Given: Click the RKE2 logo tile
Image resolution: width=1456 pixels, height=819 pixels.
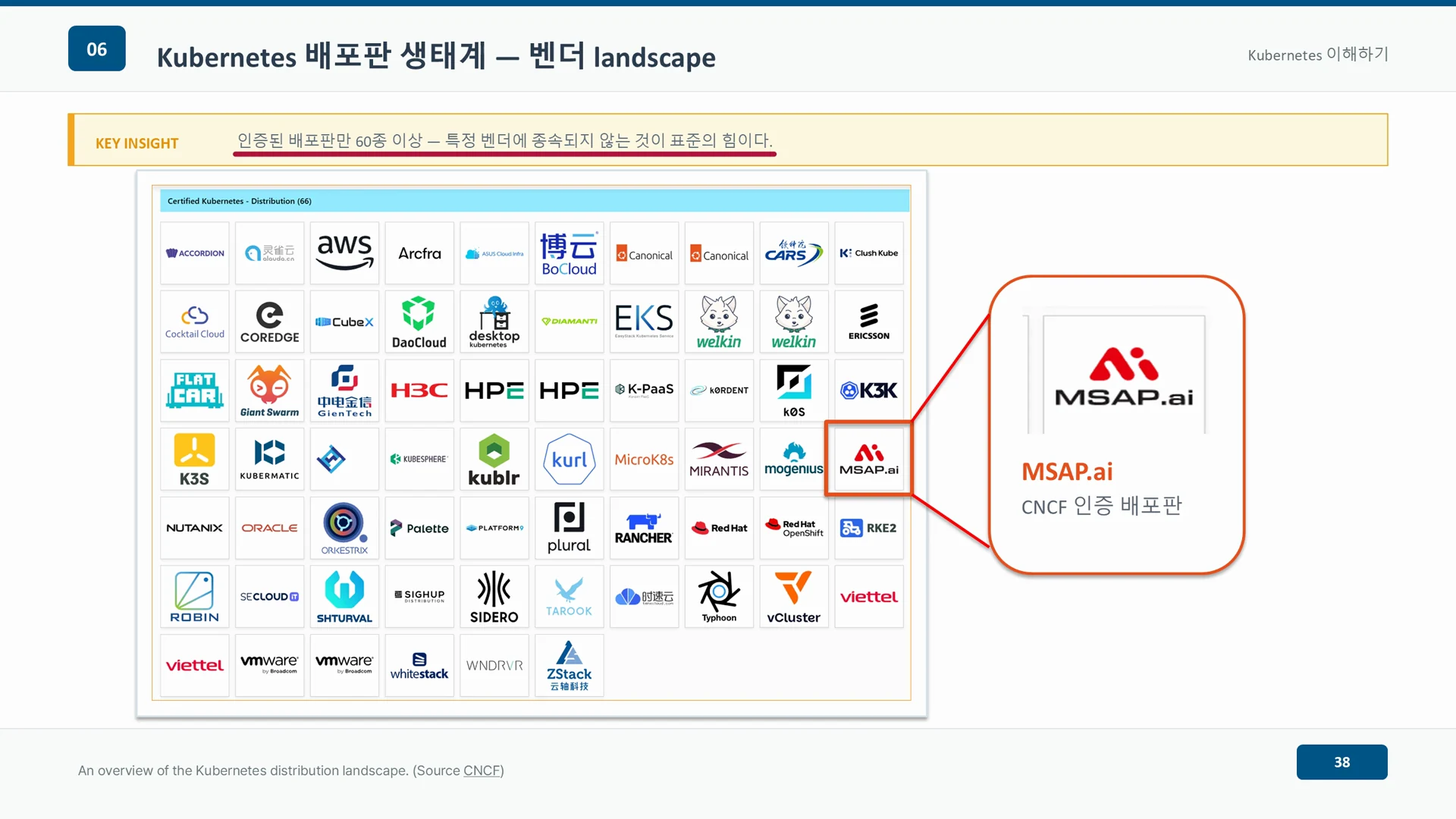Looking at the screenshot, I should pos(869,528).
